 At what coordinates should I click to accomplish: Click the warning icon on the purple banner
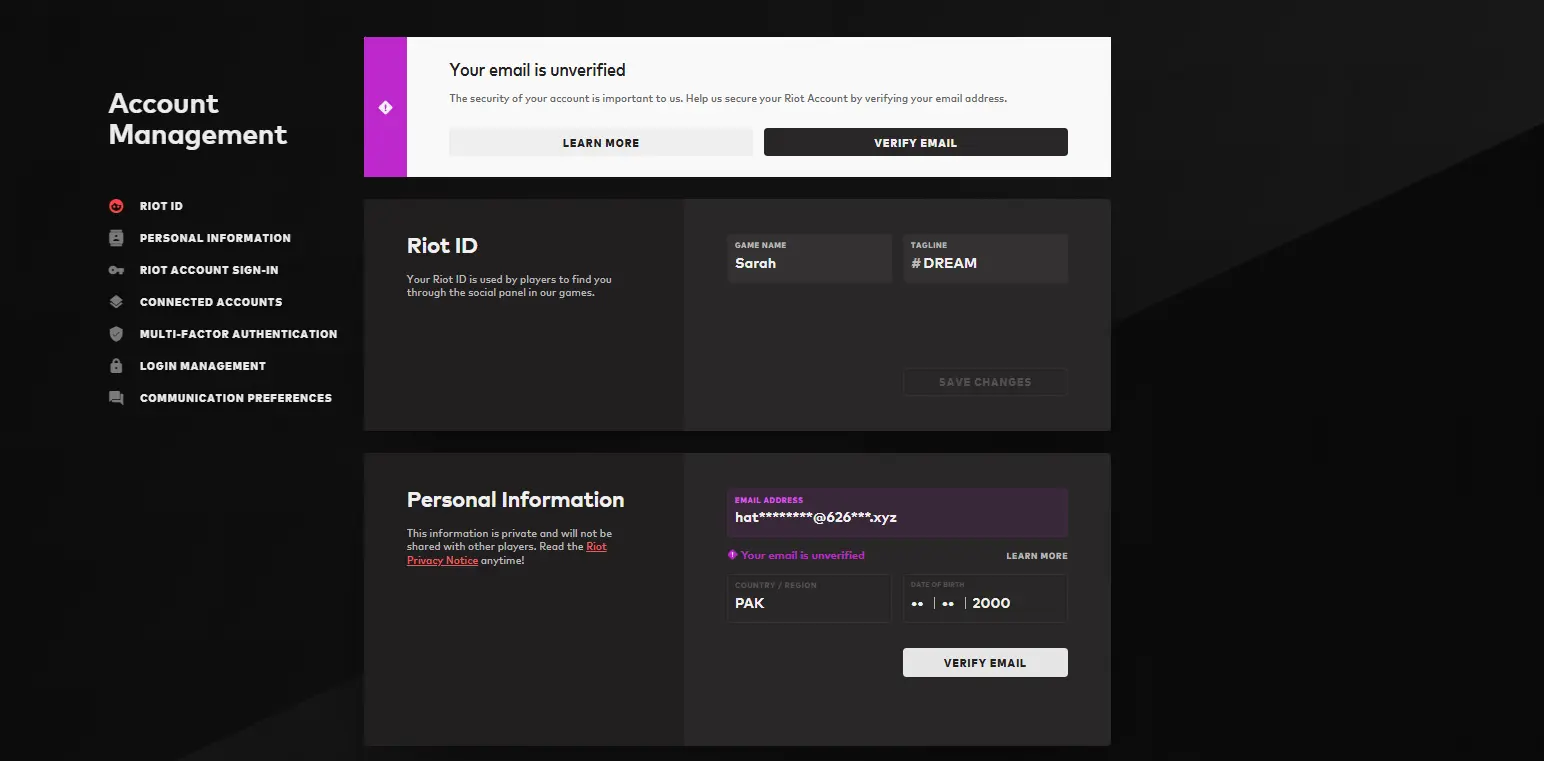385,107
